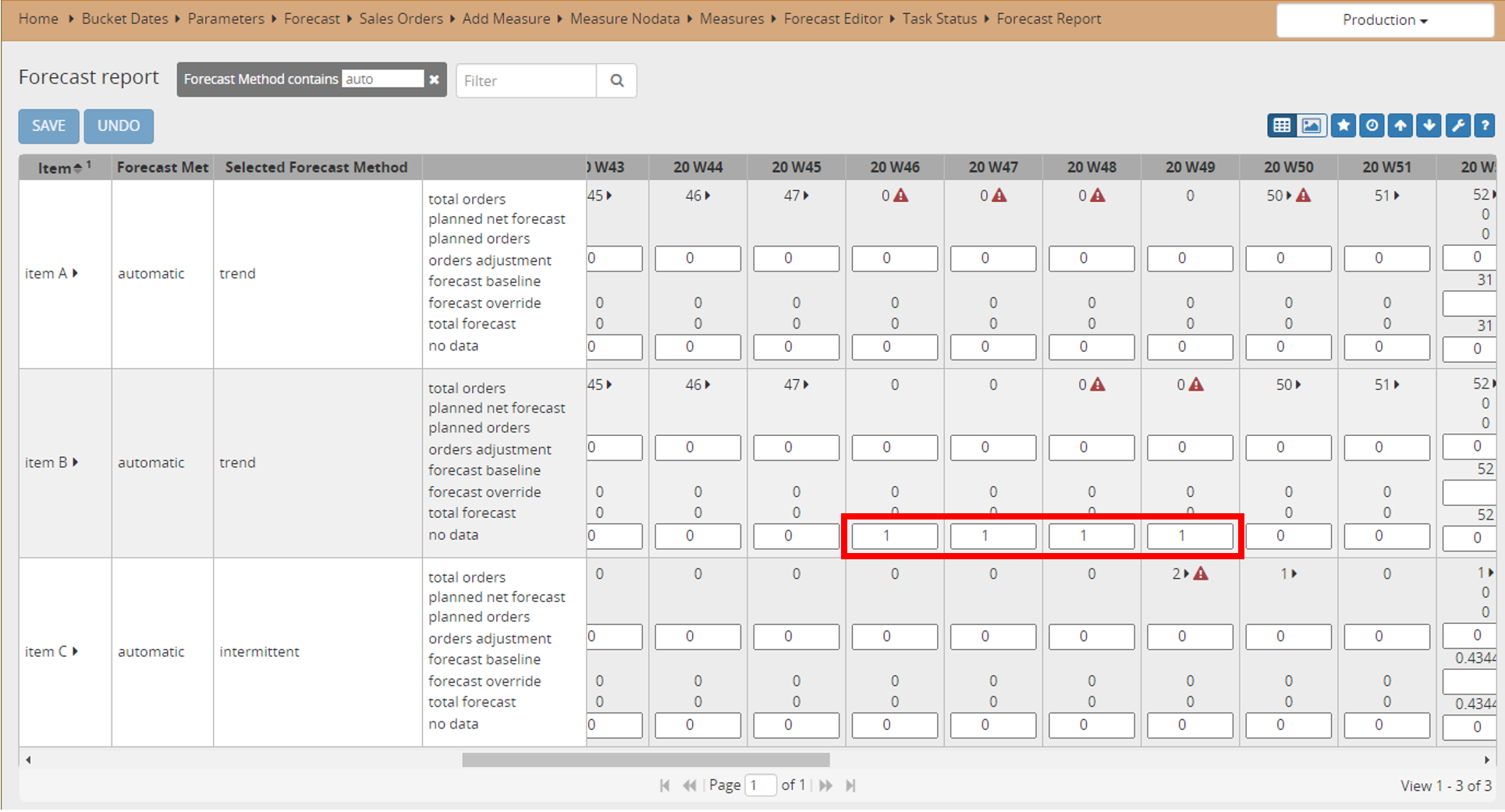The height and width of the screenshot is (812, 1505).
Task: Click the filter search magnifier button
Action: [x=616, y=80]
